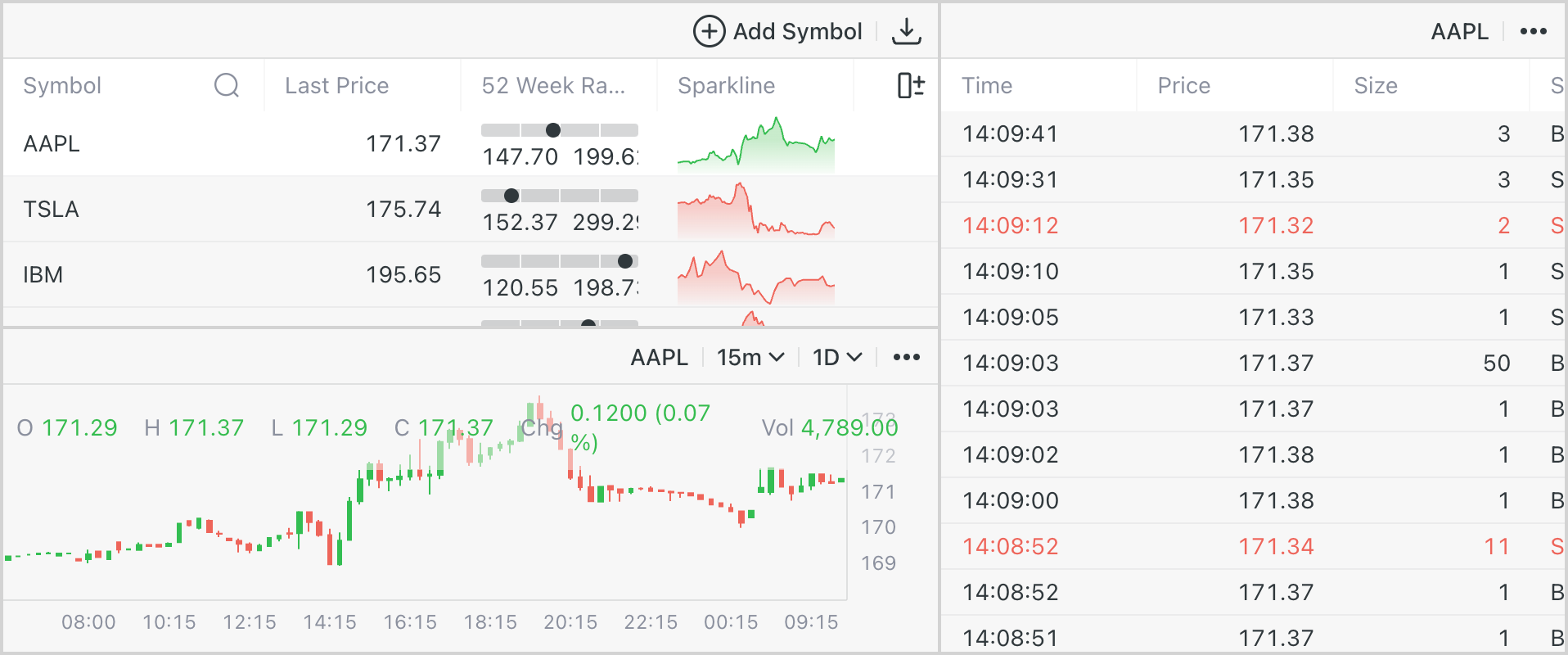Screen dimensions: 1568x655
Task: Click the chart Open value 171.29
Action: (79, 427)
